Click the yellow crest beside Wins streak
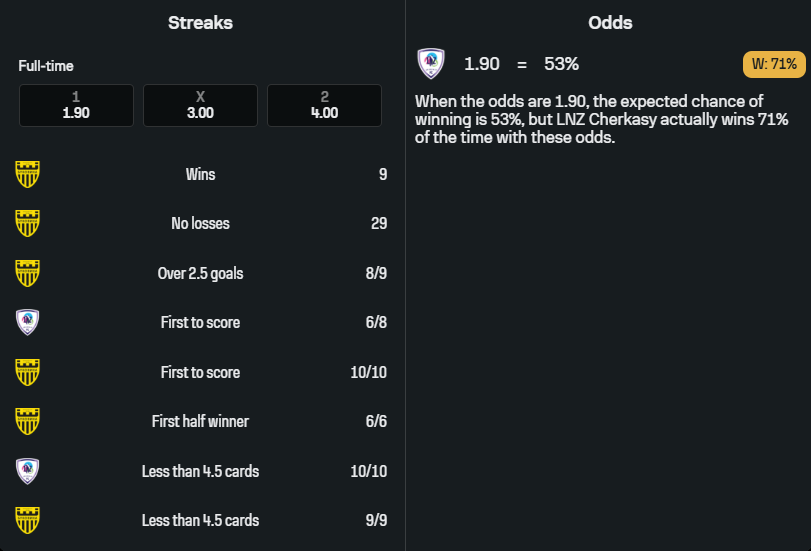Viewport: 811px width, 551px height. (28, 174)
